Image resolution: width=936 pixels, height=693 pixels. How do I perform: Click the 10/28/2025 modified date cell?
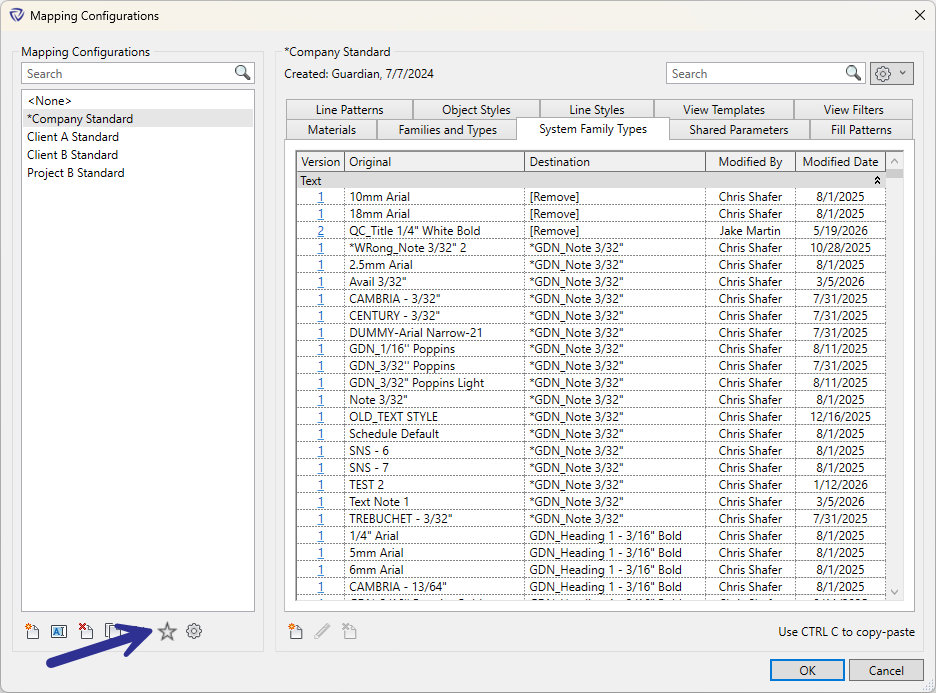tap(840, 248)
